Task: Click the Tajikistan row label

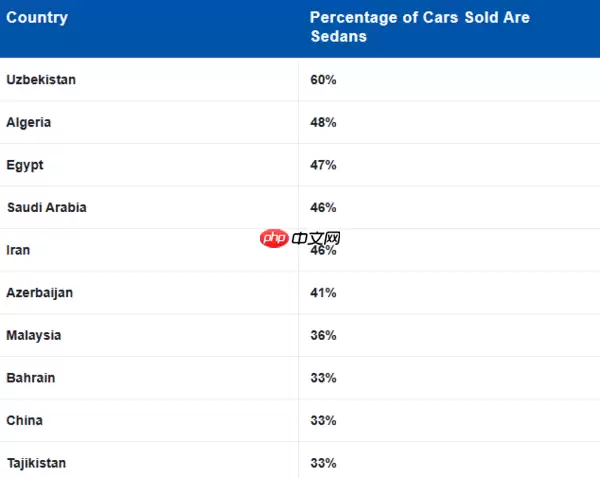Action: pos(37,463)
